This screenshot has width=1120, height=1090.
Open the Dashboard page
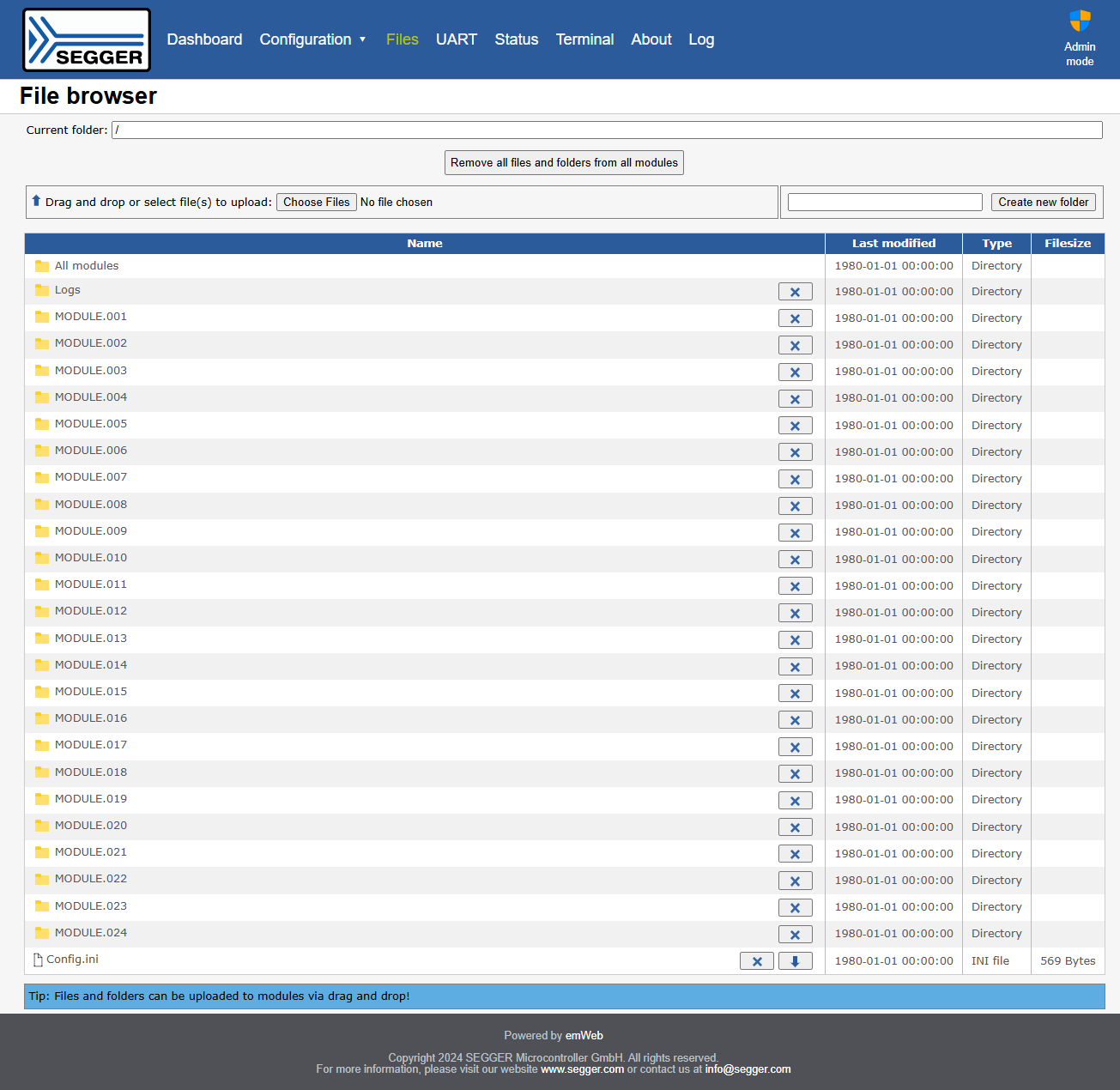pos(204,39)
